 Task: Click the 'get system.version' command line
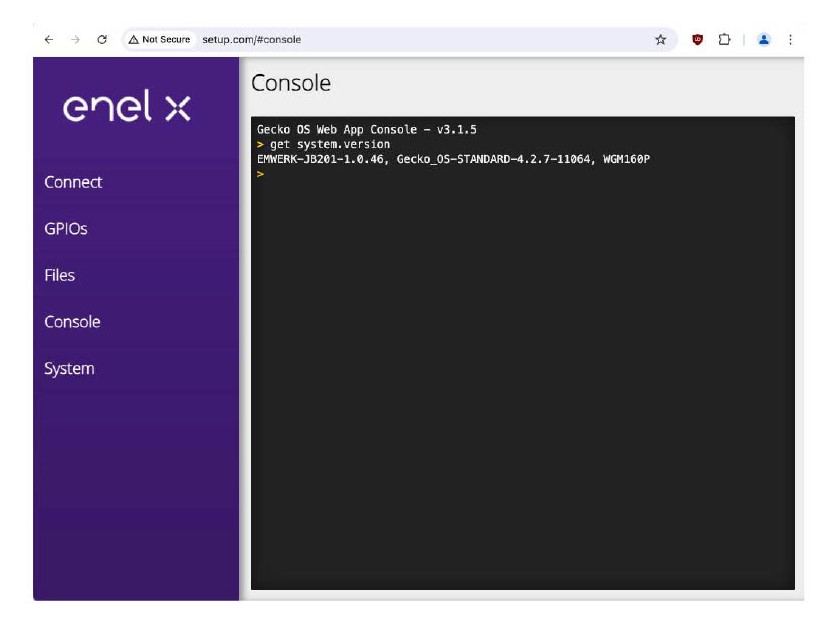pos(330,145)
